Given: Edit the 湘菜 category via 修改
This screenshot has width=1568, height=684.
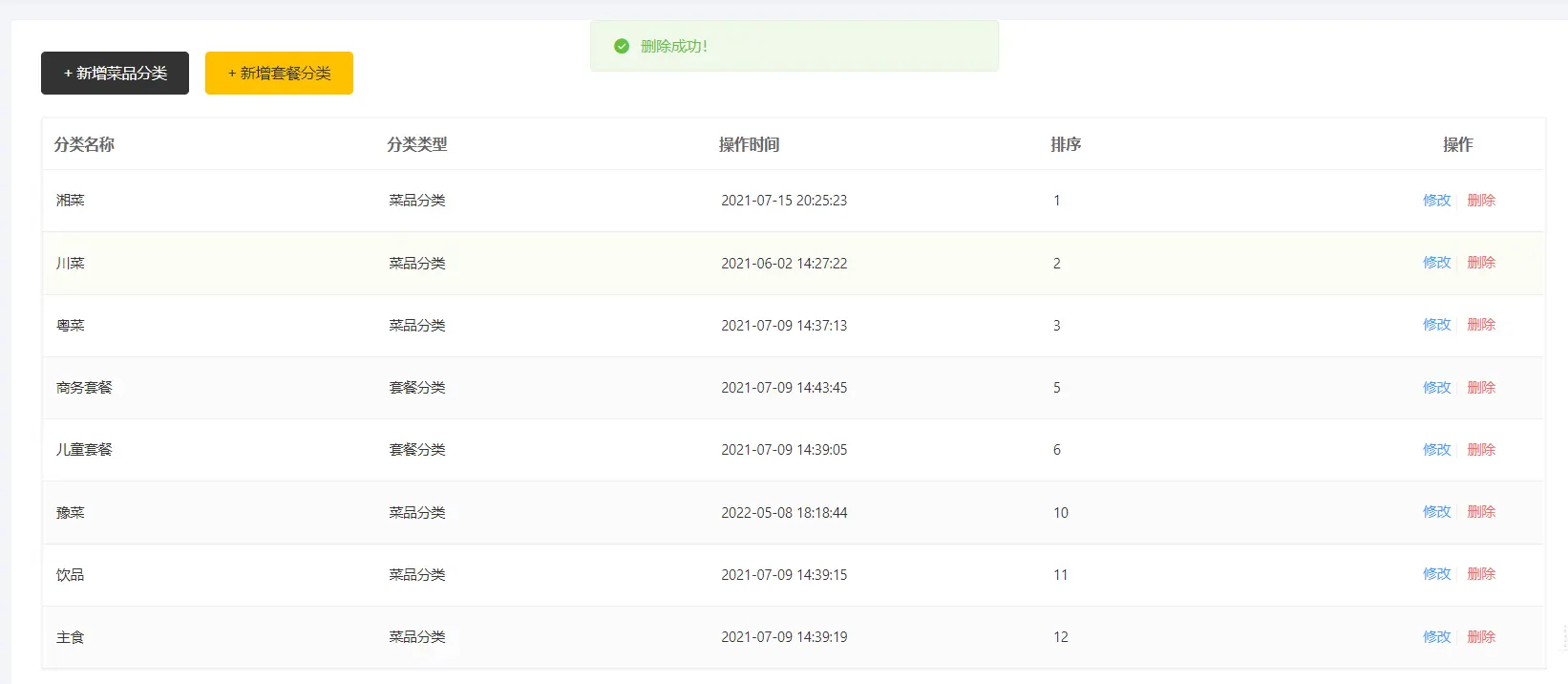Looking at the screenshot, I should coord(1436,200).
